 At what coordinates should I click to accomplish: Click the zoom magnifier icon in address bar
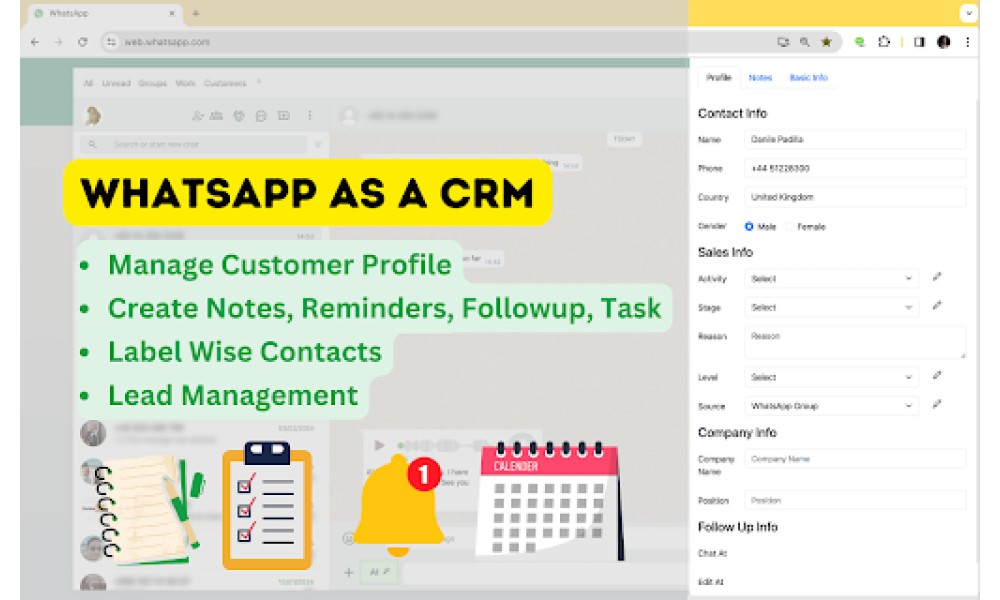point(805,42)
